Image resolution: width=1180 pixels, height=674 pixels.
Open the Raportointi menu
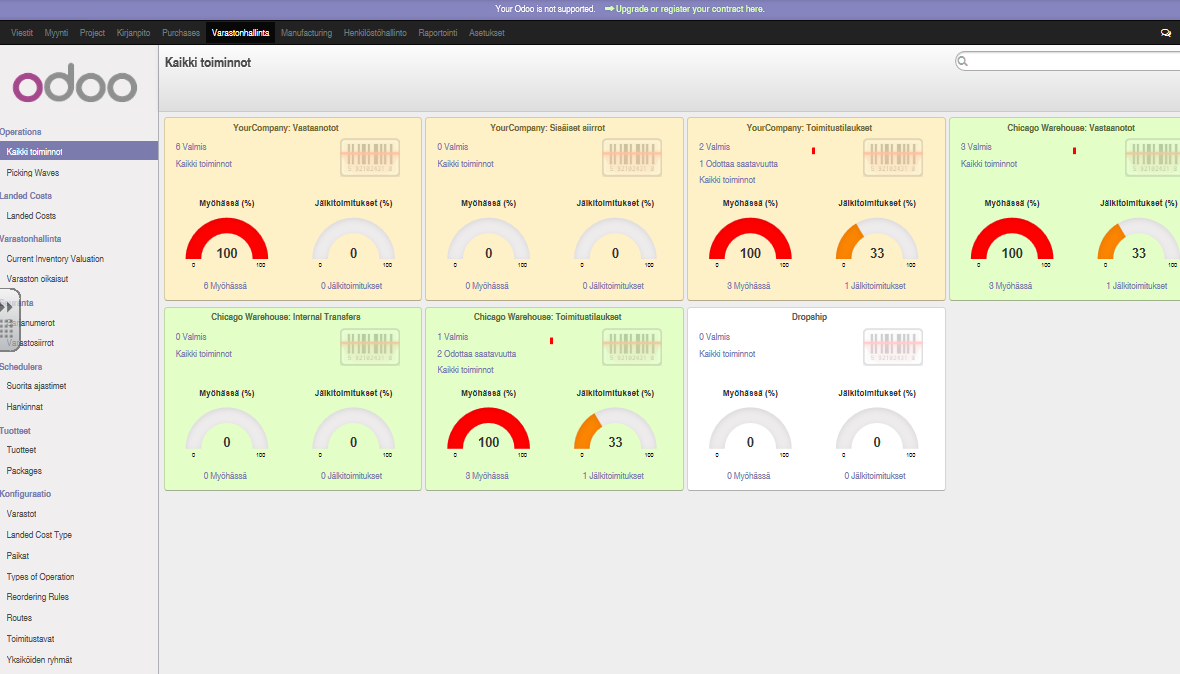(438, 33)
